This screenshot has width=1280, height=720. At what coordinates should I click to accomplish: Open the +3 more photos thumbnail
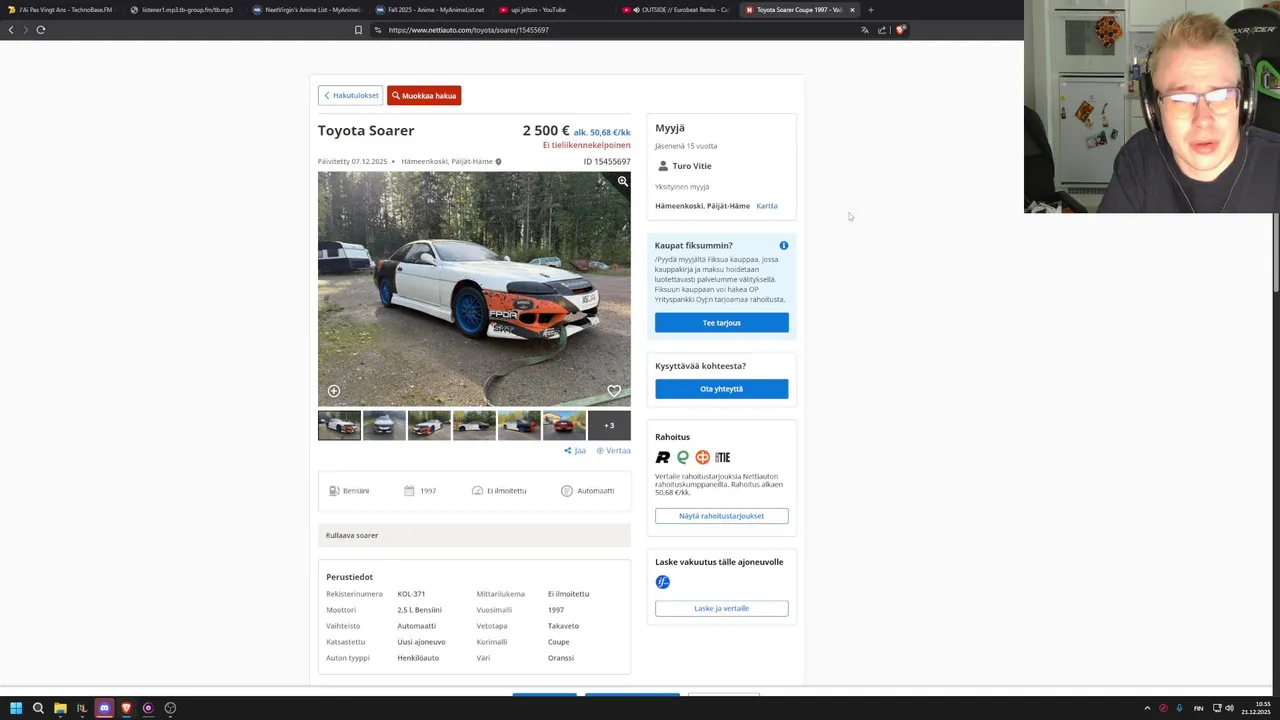[x=609, y=425]
